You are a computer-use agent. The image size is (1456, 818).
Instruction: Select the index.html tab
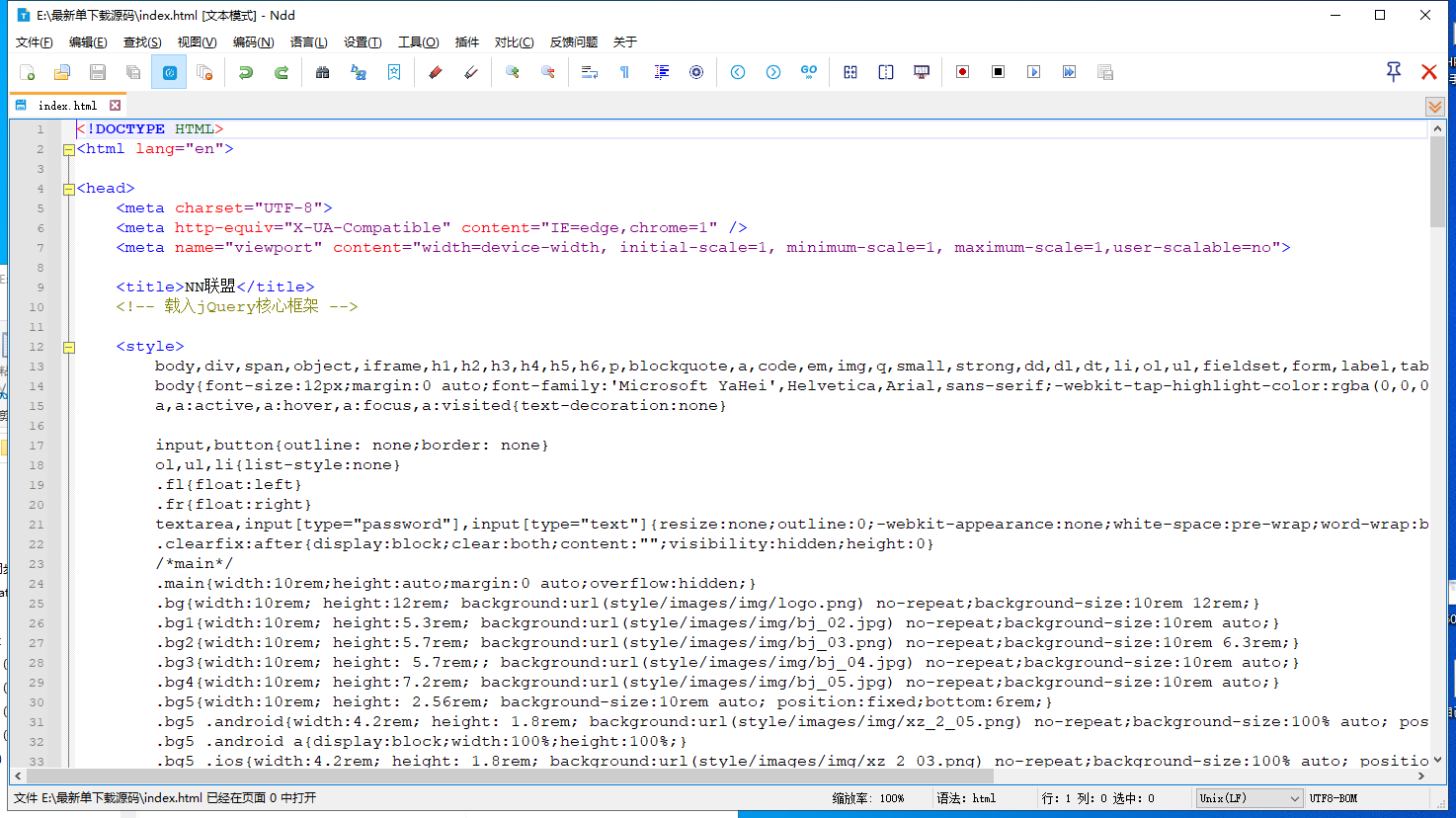click(67, 106)
